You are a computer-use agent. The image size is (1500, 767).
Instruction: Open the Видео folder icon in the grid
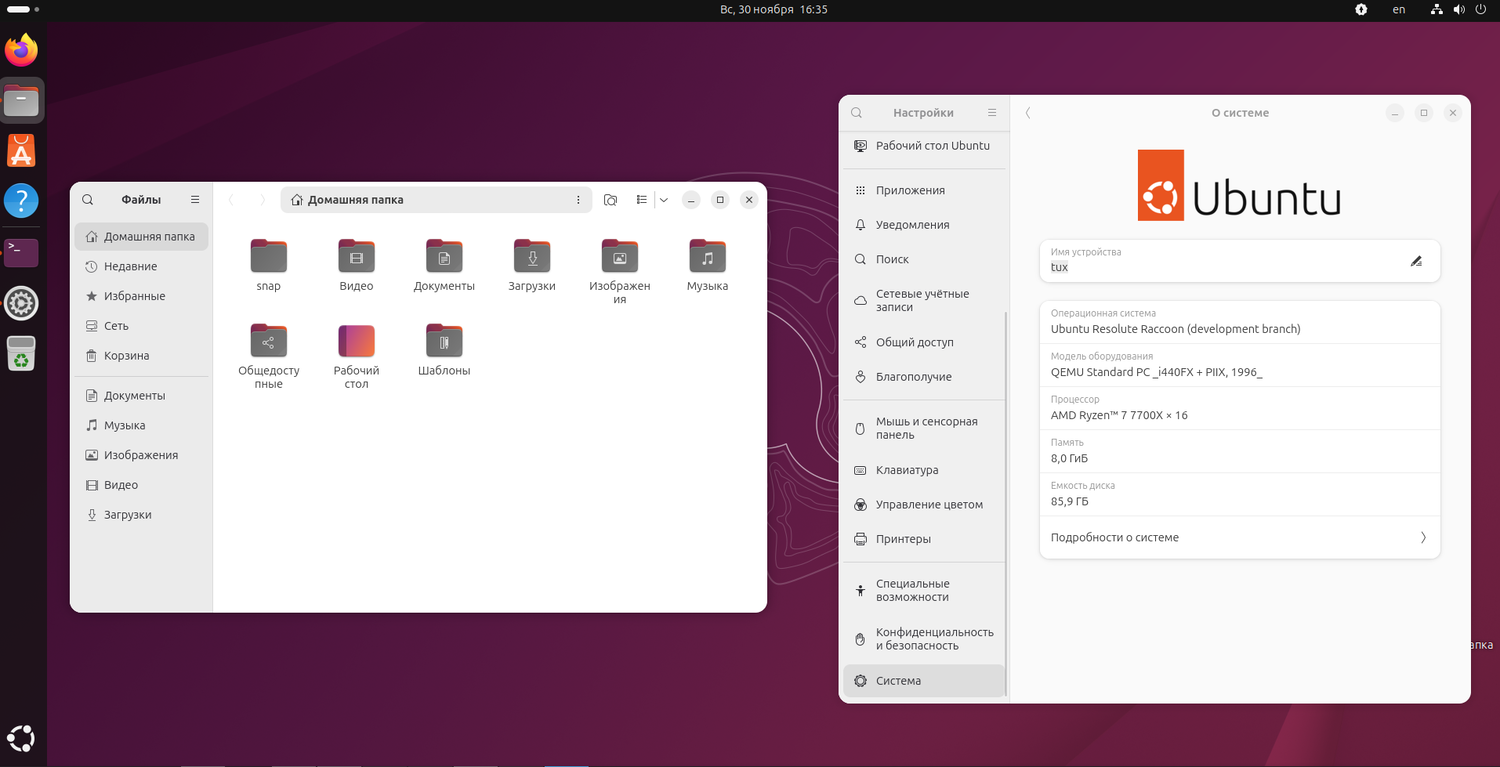(x=356, y=256)
